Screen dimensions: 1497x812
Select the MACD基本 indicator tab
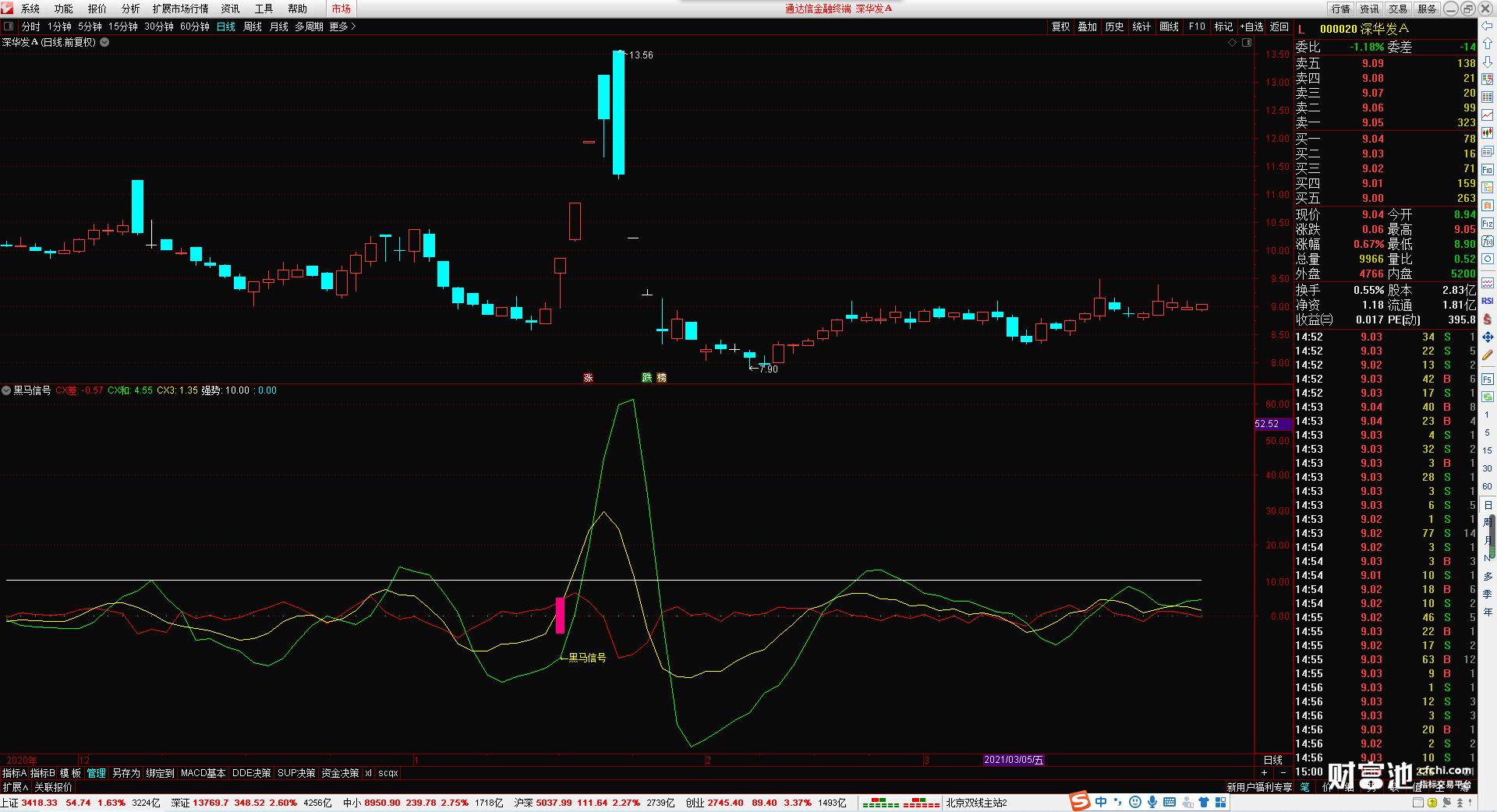pyautogui.click(x=203, y=773)
